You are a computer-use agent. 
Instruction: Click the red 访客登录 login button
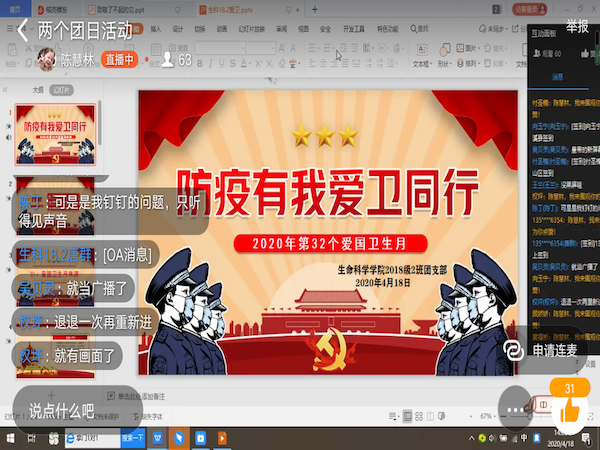[530, 10]
